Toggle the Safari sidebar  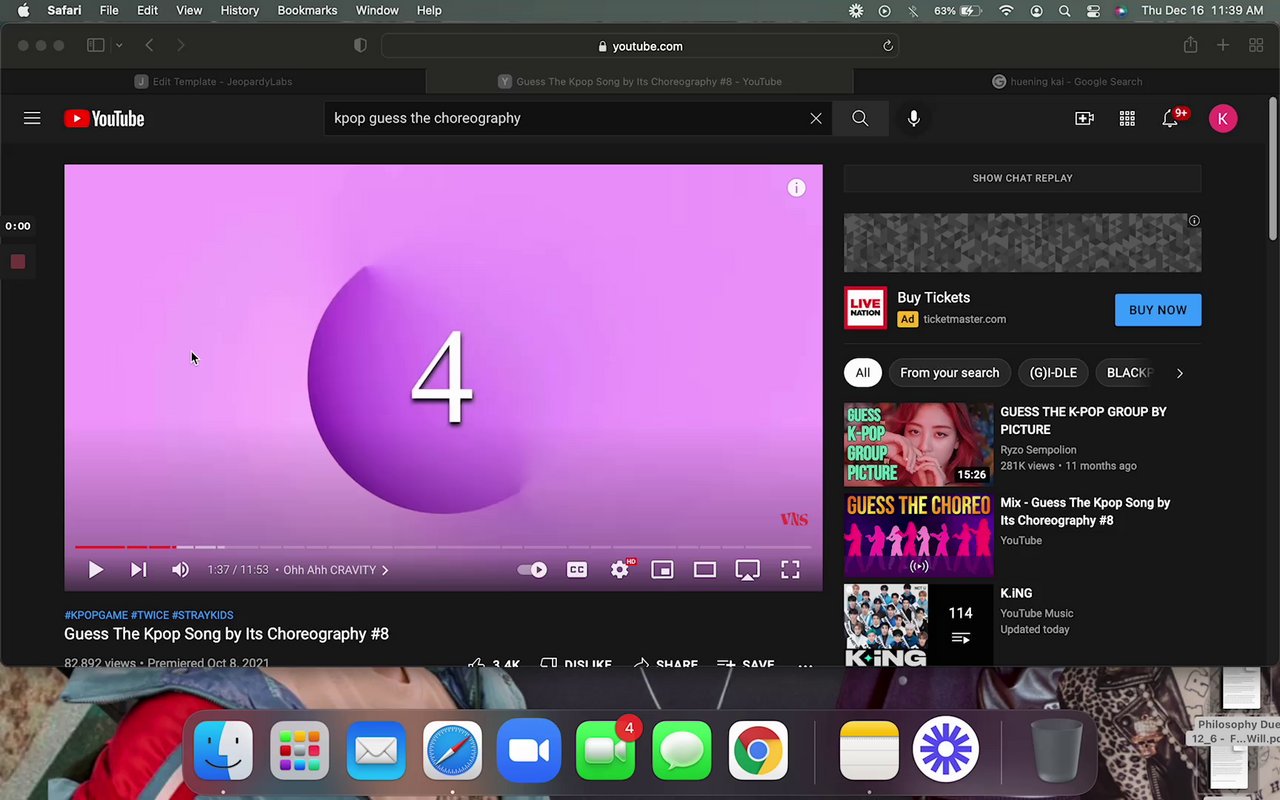coord(96,45)
